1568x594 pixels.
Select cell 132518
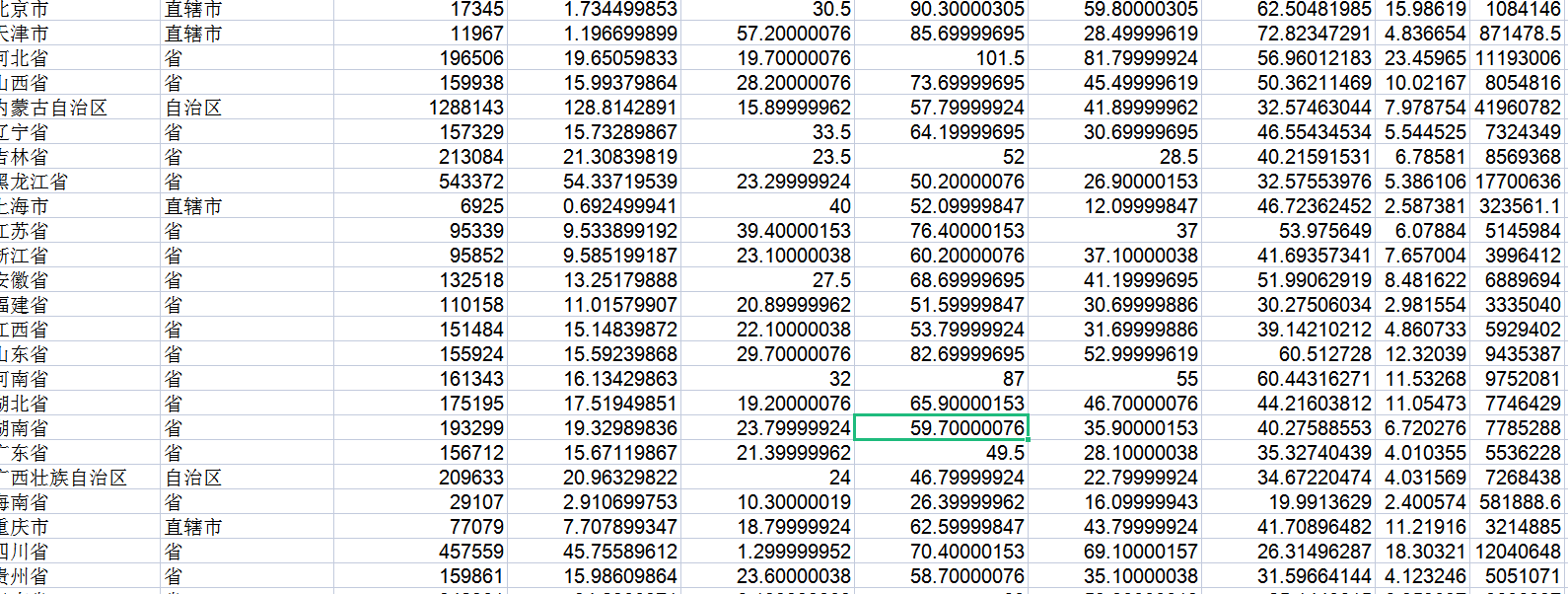tap(420, 280)
